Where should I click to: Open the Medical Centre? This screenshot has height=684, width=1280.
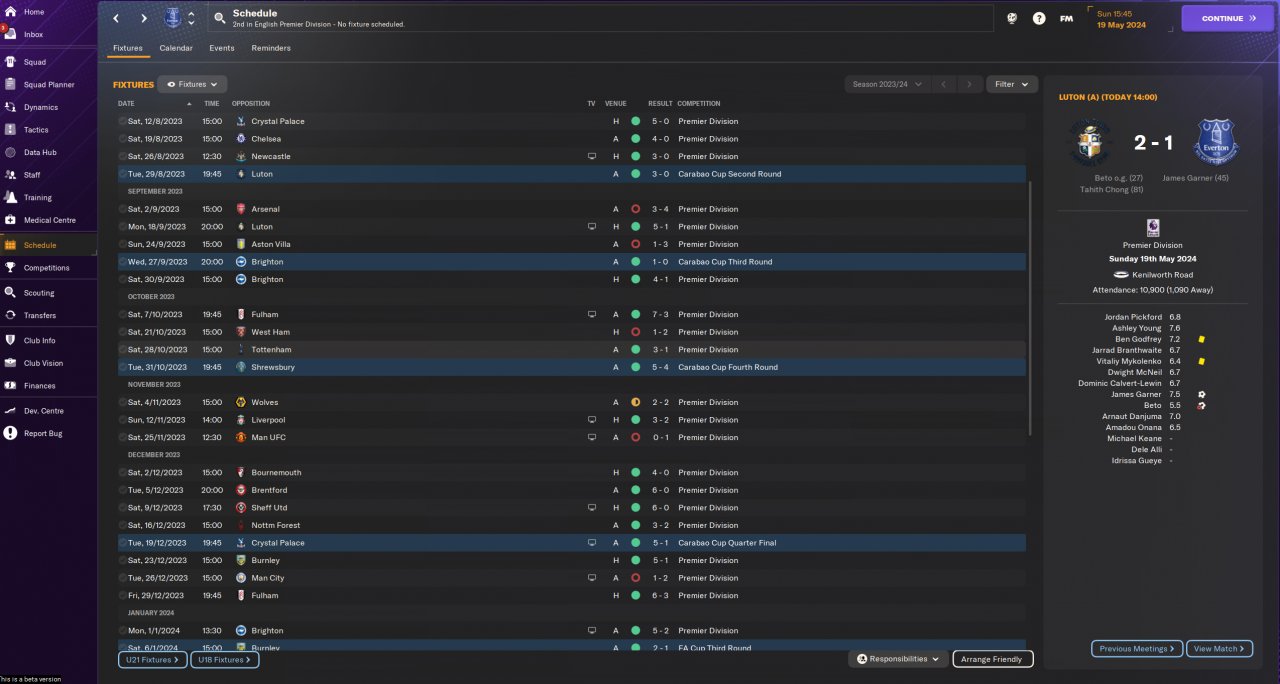tap(48, 220)
